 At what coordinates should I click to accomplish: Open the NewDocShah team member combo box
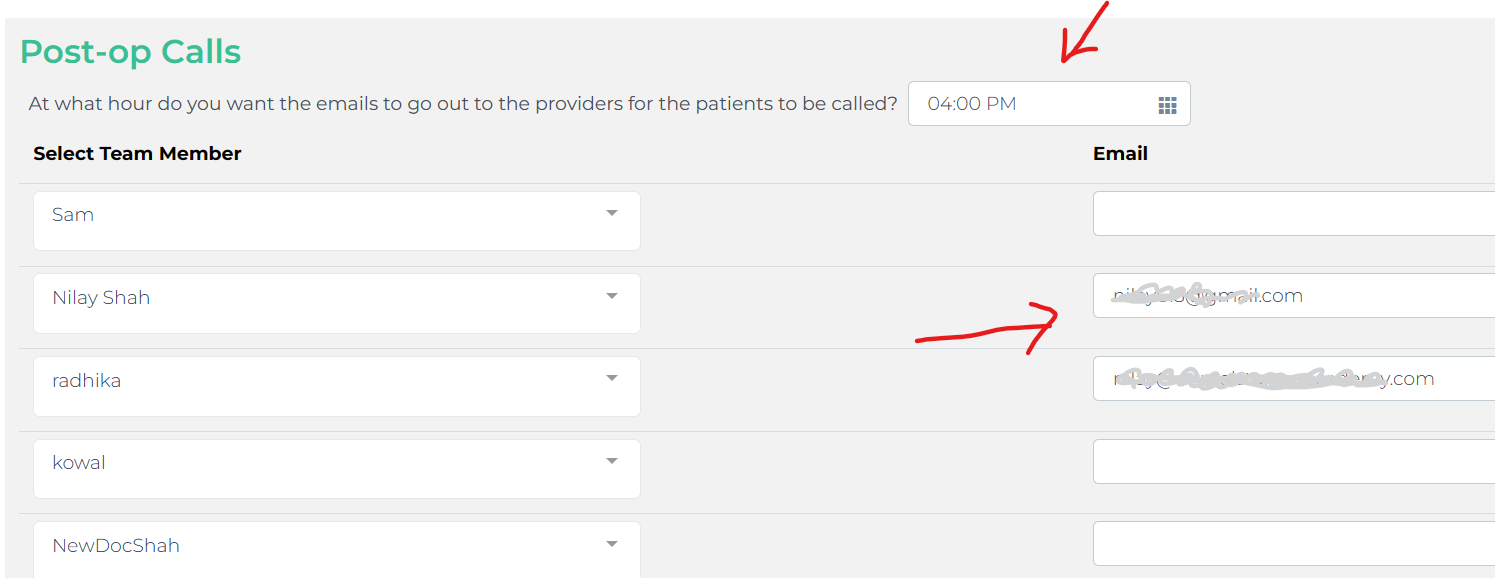click(337, 549)
